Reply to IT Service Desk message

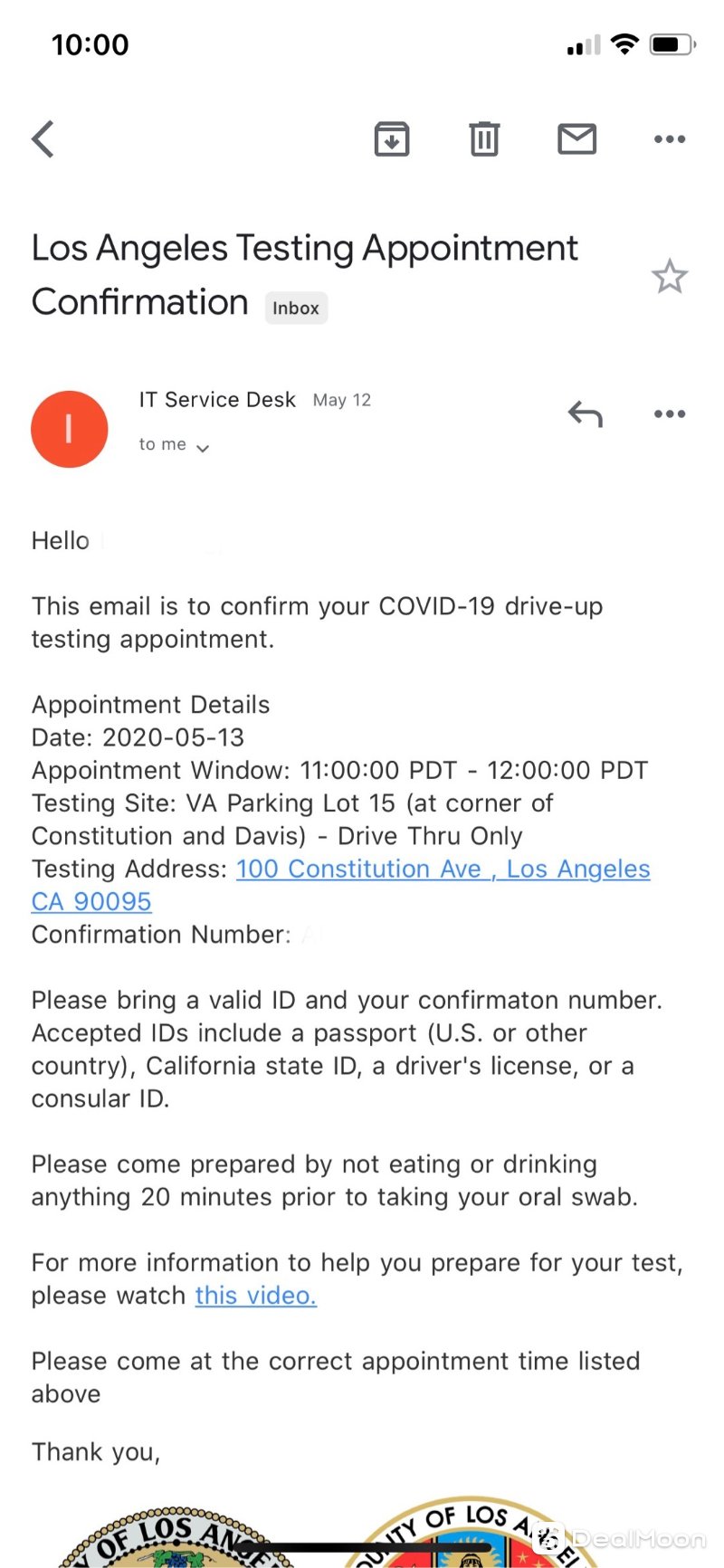pyautogui.click(x=586, y=414)
